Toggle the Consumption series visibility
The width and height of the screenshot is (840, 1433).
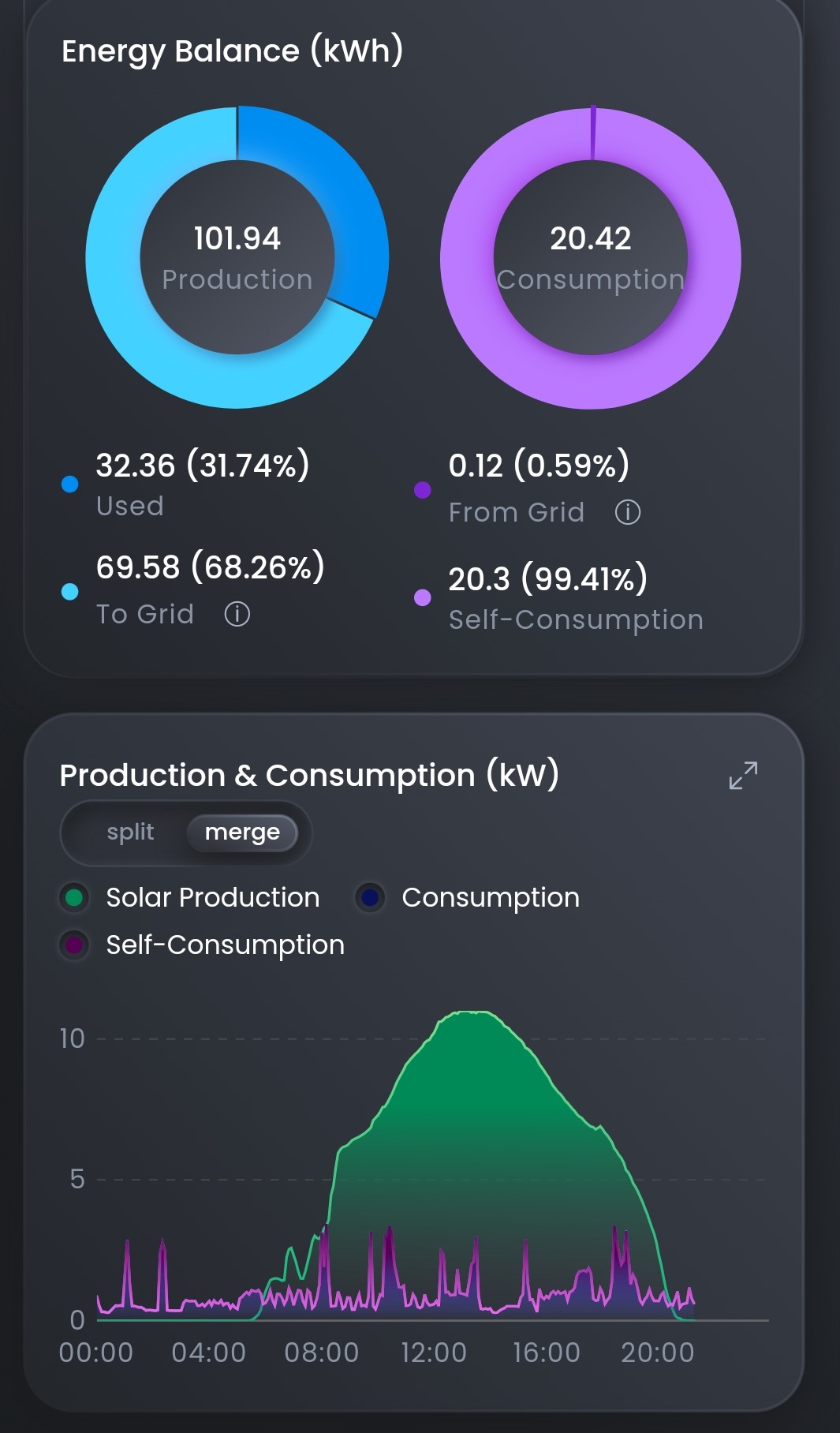tap(468, 897)
